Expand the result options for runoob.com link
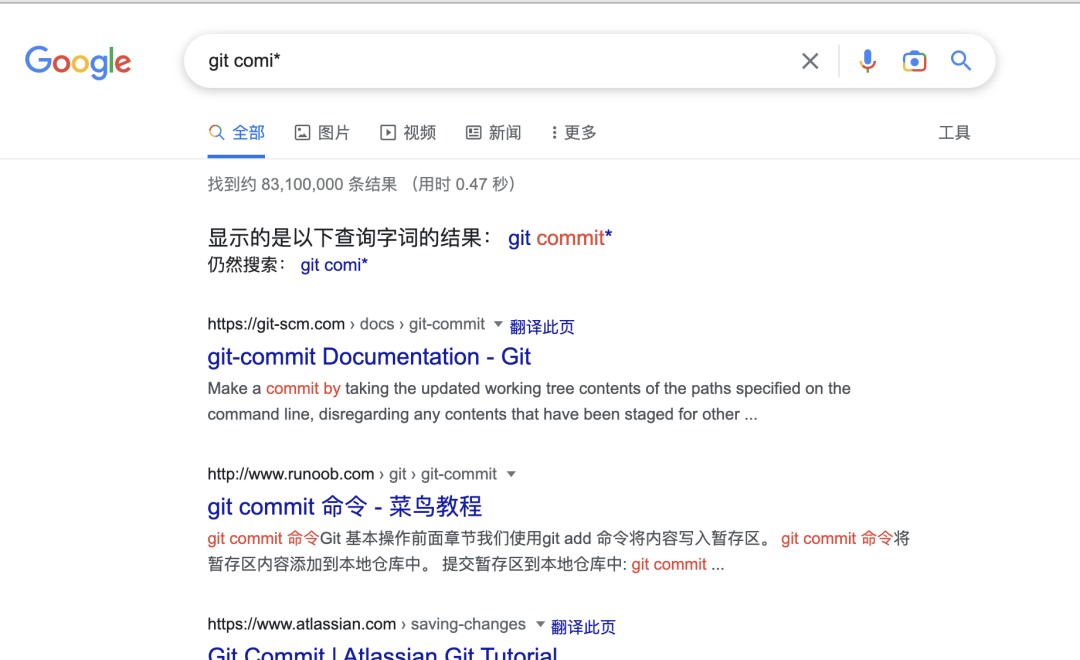This screenshot has width=1080, height=660. click(x=511, y=473)
